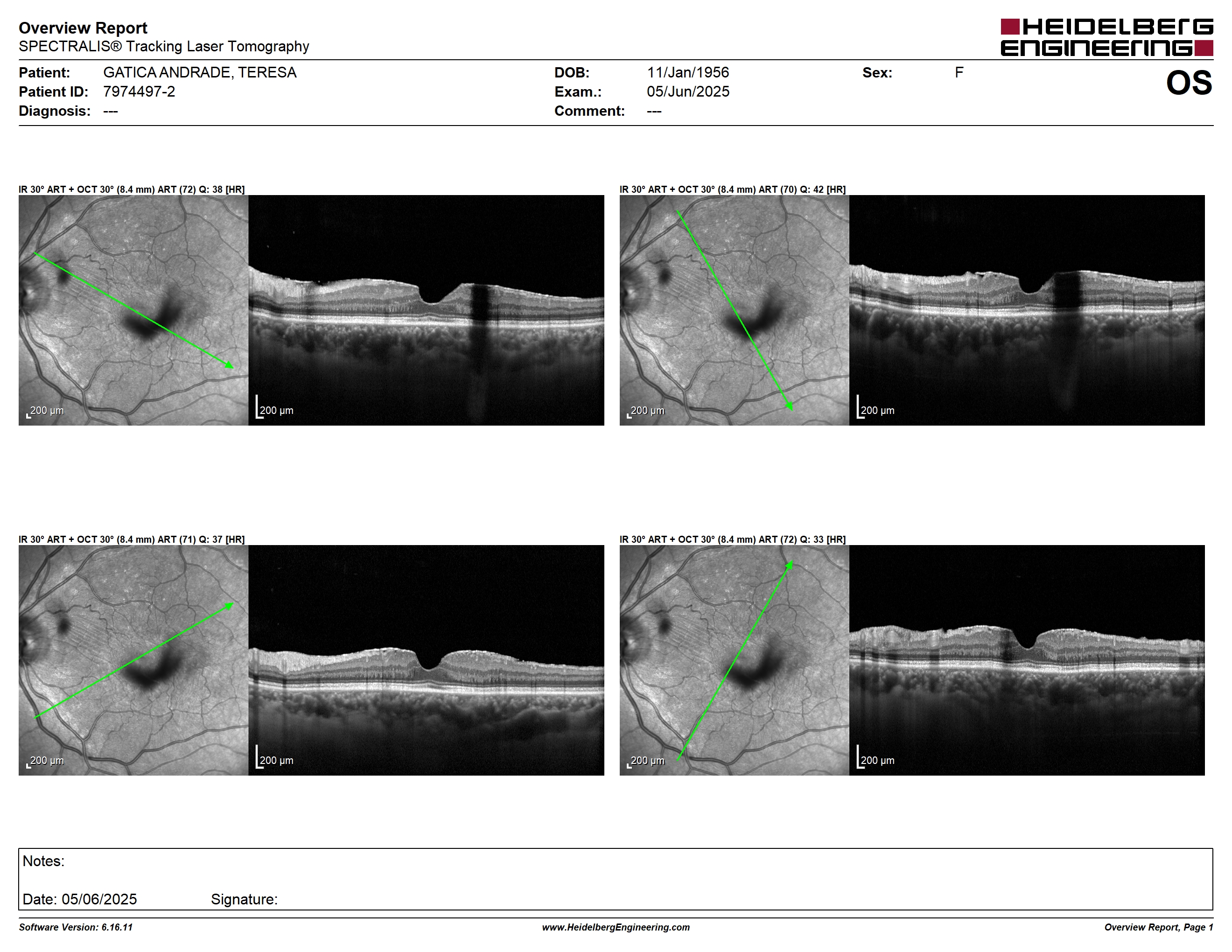Open the IR fundus image for Q: 42 scan
Screen dimensions: 1232x952
(735, 310)
